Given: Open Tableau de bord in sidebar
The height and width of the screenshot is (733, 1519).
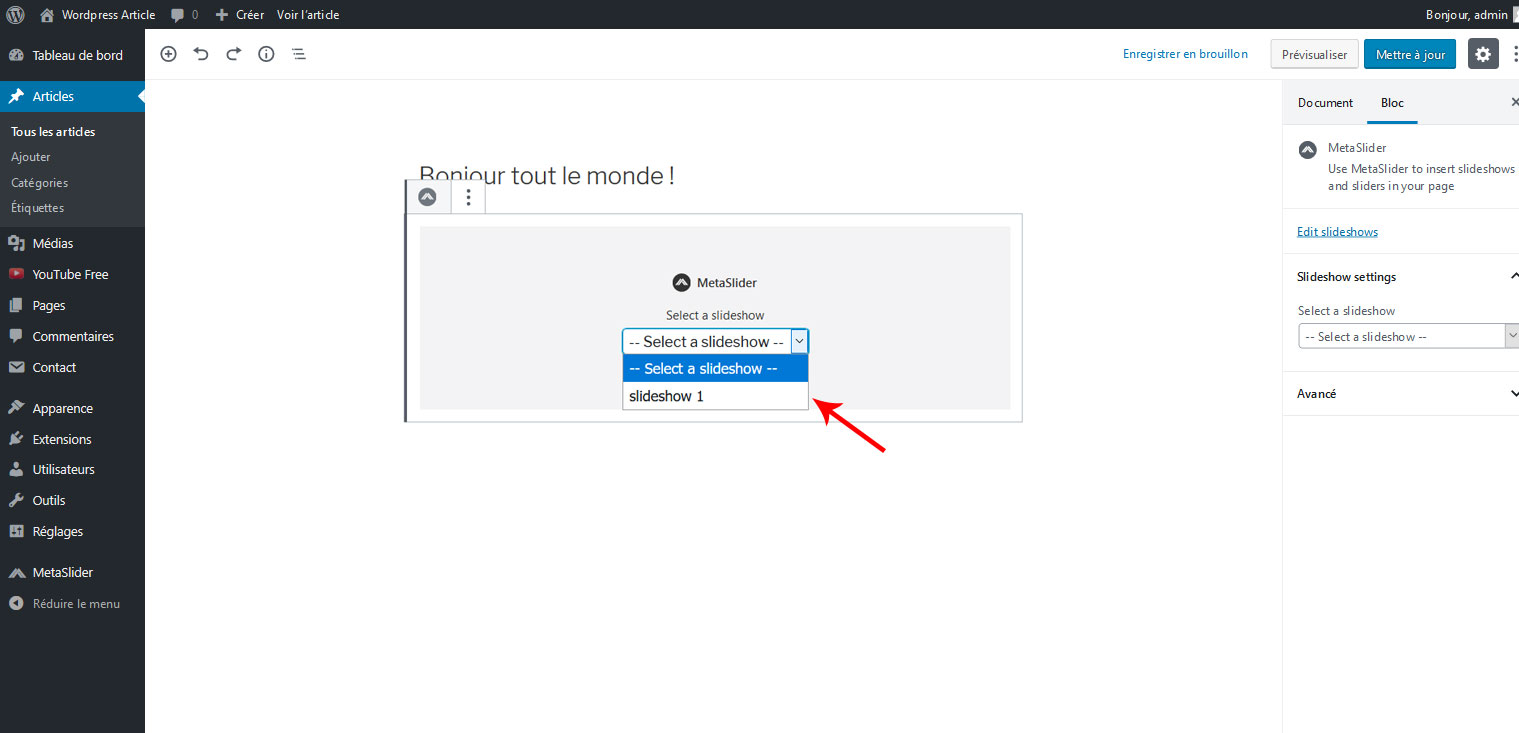Looking at the screenshot, I should pos(72,55).
